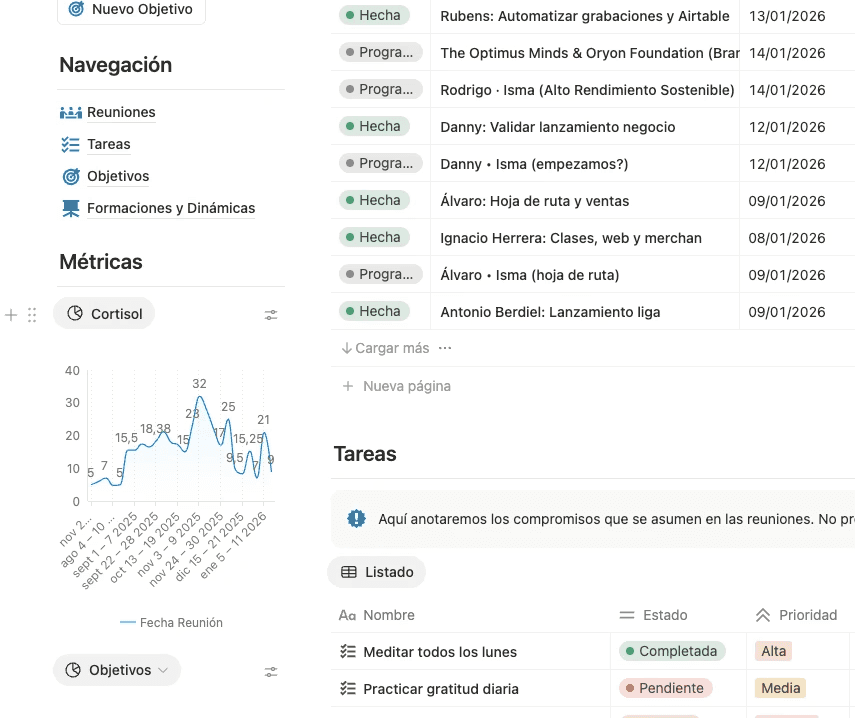Select the Cortisol chart view tab
This screenshot has width=855, height=718.
point(104,313)
